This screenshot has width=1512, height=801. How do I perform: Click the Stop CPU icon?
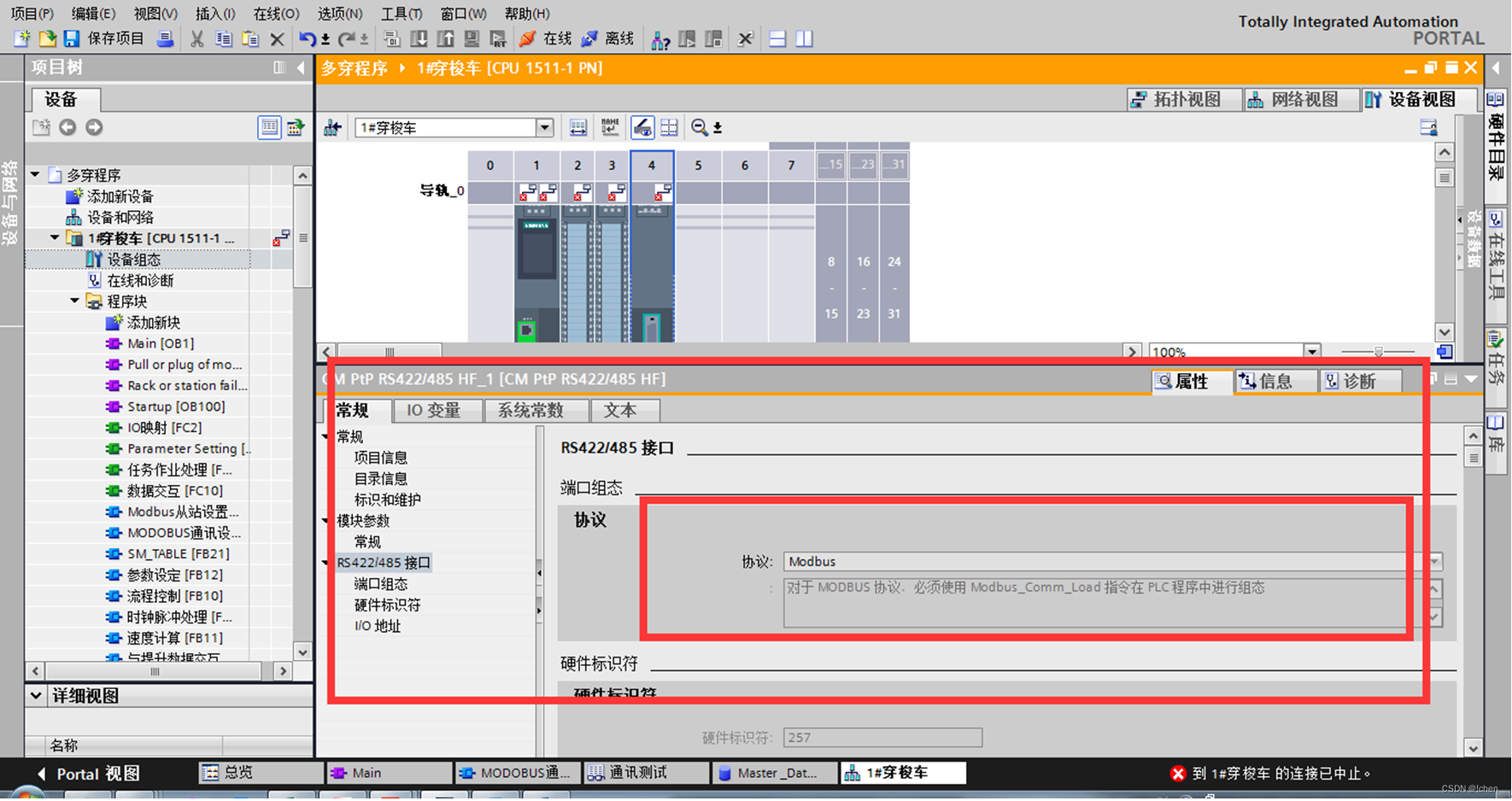coord(713,38)
